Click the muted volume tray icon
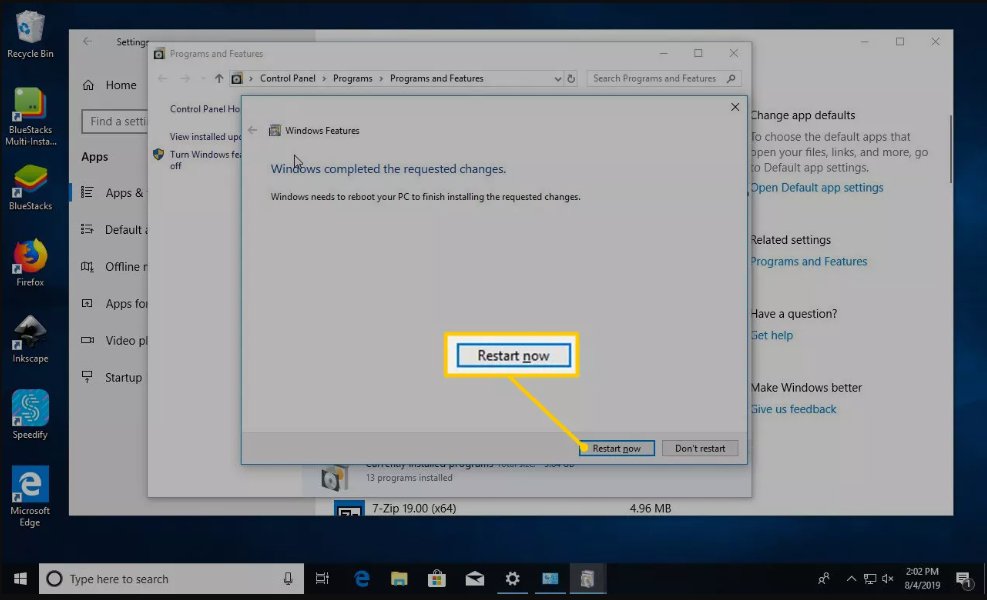 click(888, 579)
